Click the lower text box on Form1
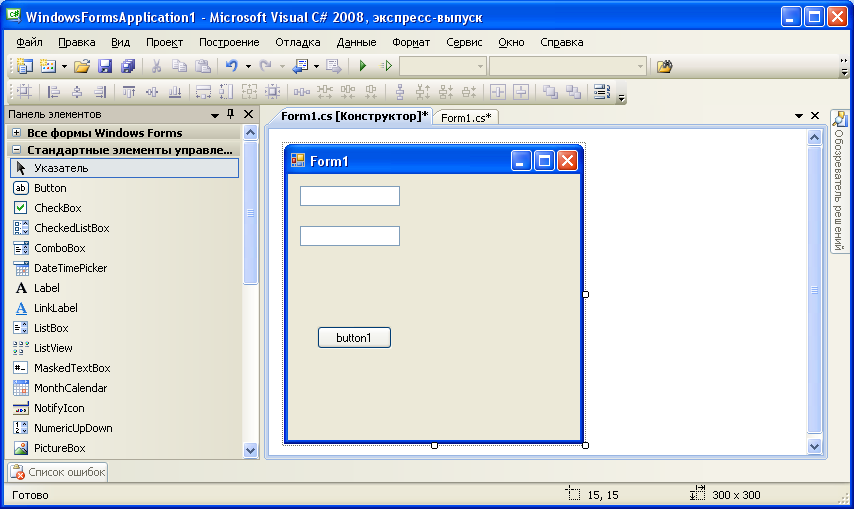Viewport: 854px width, 509px height. (350, 236)
